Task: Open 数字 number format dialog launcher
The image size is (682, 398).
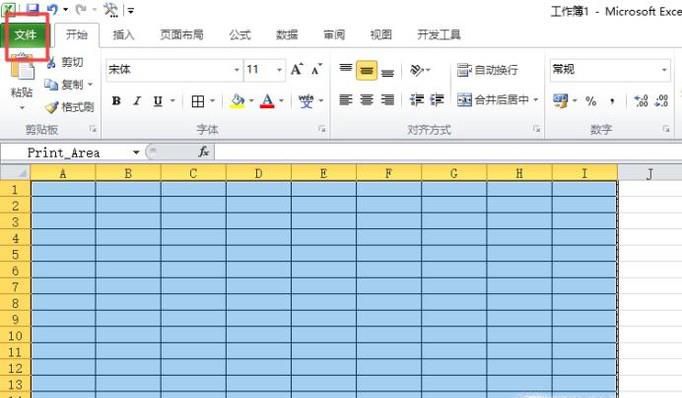Action: pos(666,129)
